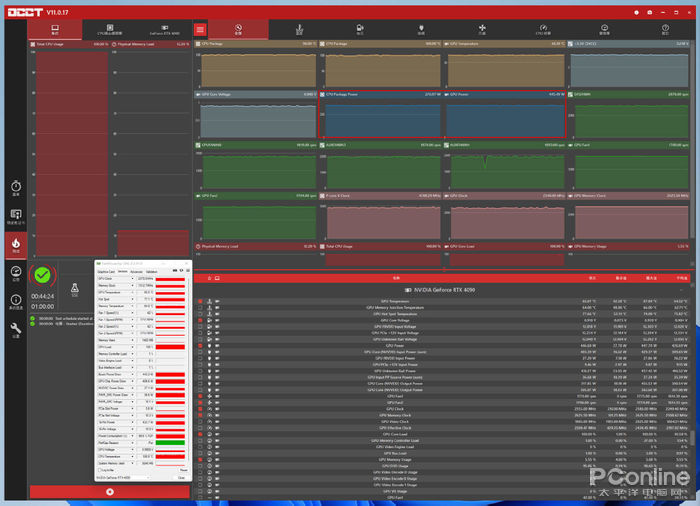Open the benchmark stopwatch section in sidebar
Viewport: 700px width, 506px height.
pos(16,188)
